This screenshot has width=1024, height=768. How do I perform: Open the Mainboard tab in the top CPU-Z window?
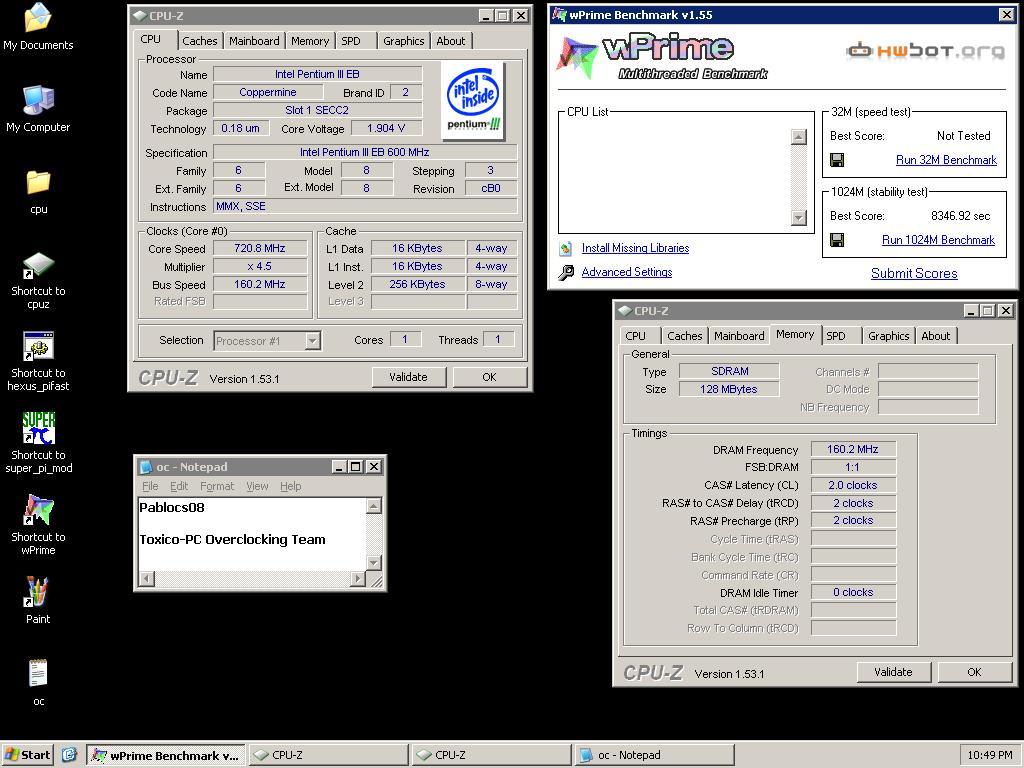pos(254,40)
